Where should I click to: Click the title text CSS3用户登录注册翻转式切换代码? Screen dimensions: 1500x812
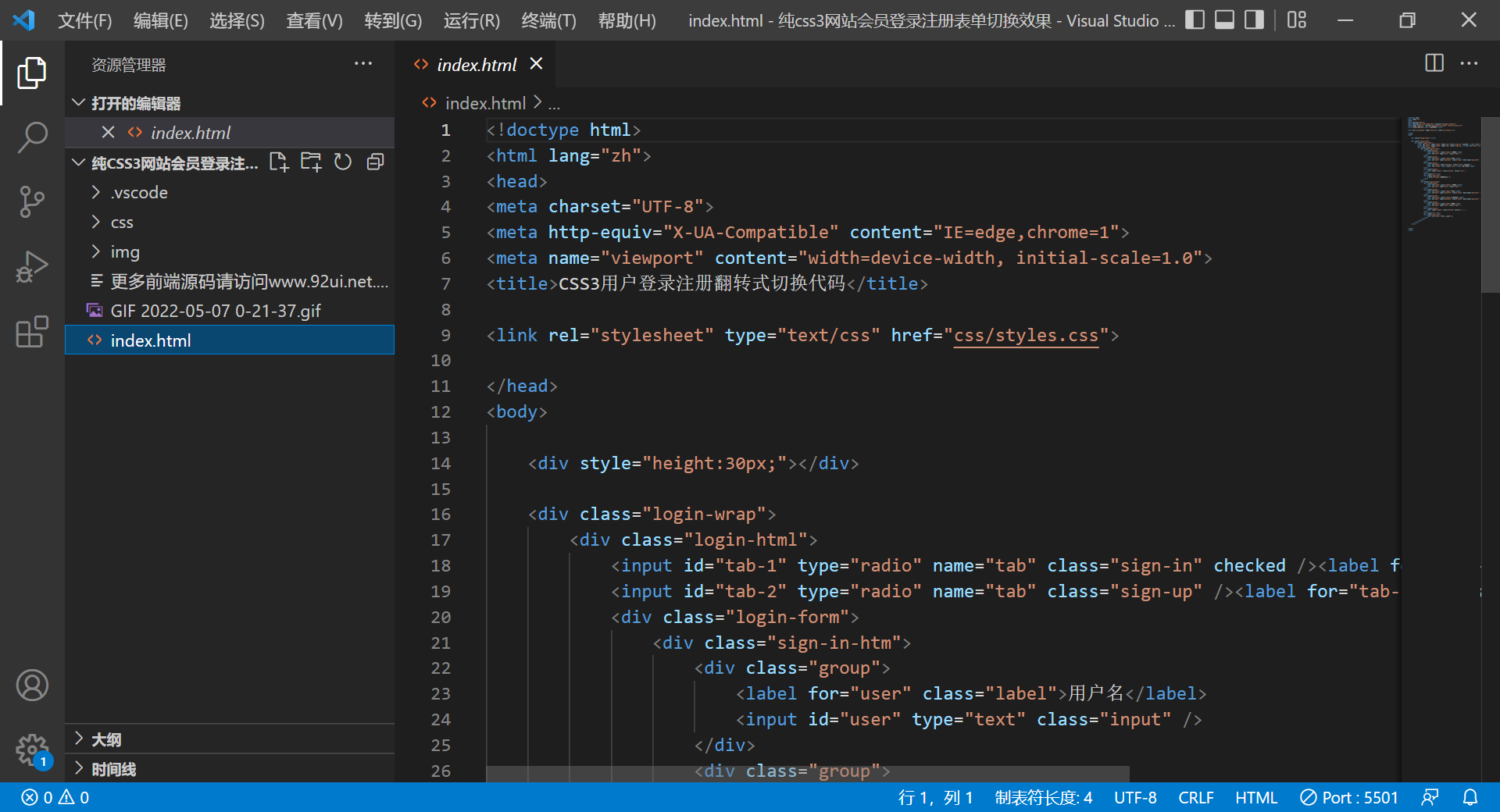pos(702,283)
